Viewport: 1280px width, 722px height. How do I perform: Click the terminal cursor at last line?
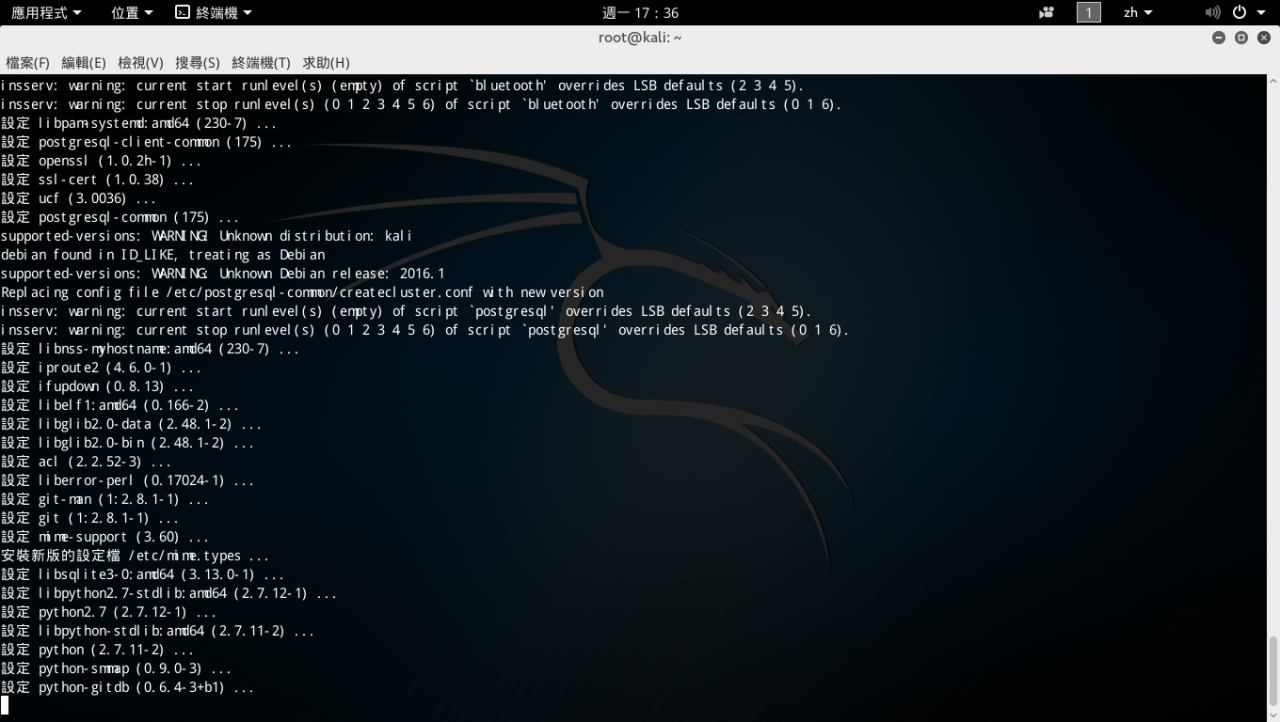5,706
